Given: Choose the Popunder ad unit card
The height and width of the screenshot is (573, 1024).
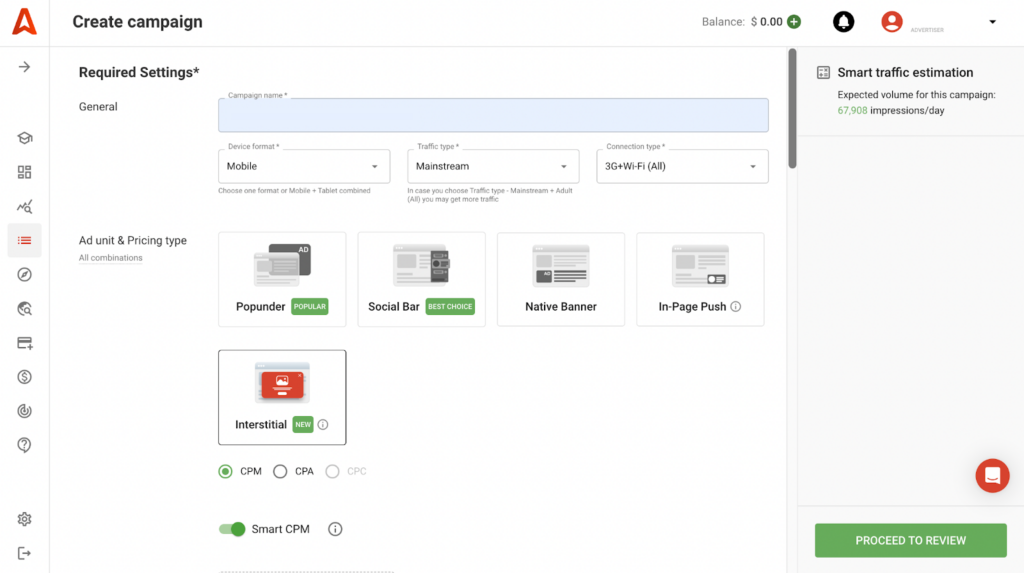Looking at the screenshot, I should tap(282, 279).
